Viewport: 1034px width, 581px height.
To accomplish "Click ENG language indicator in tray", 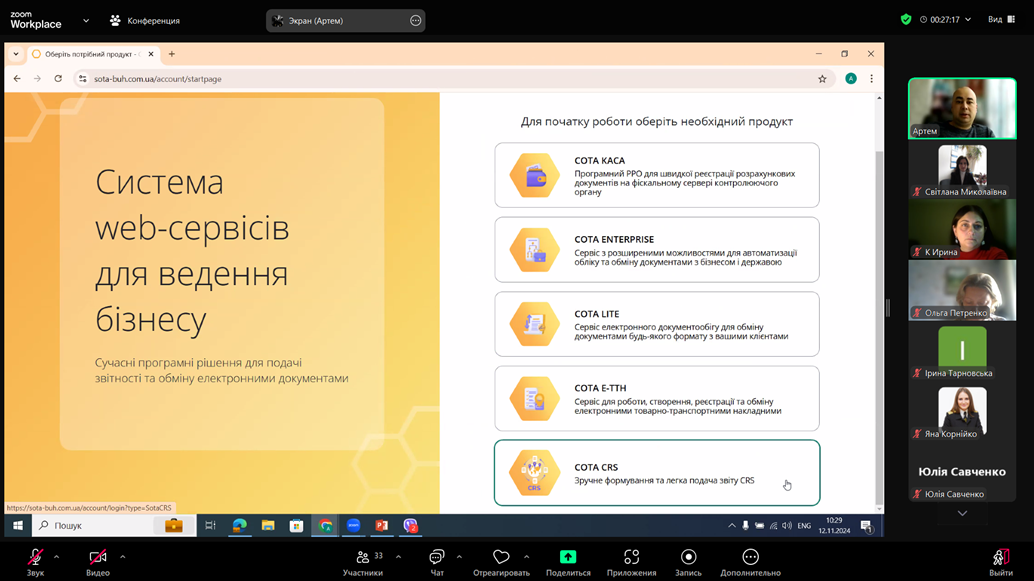I will click(805, 526).
